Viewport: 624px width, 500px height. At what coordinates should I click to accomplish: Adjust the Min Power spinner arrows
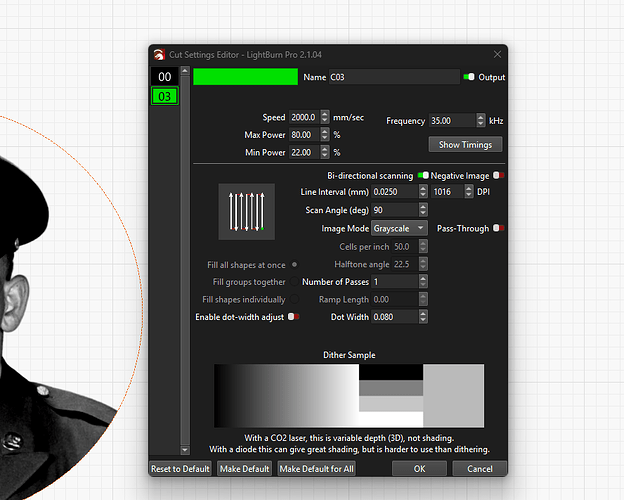pyautogui.click(x=325, y=152)
